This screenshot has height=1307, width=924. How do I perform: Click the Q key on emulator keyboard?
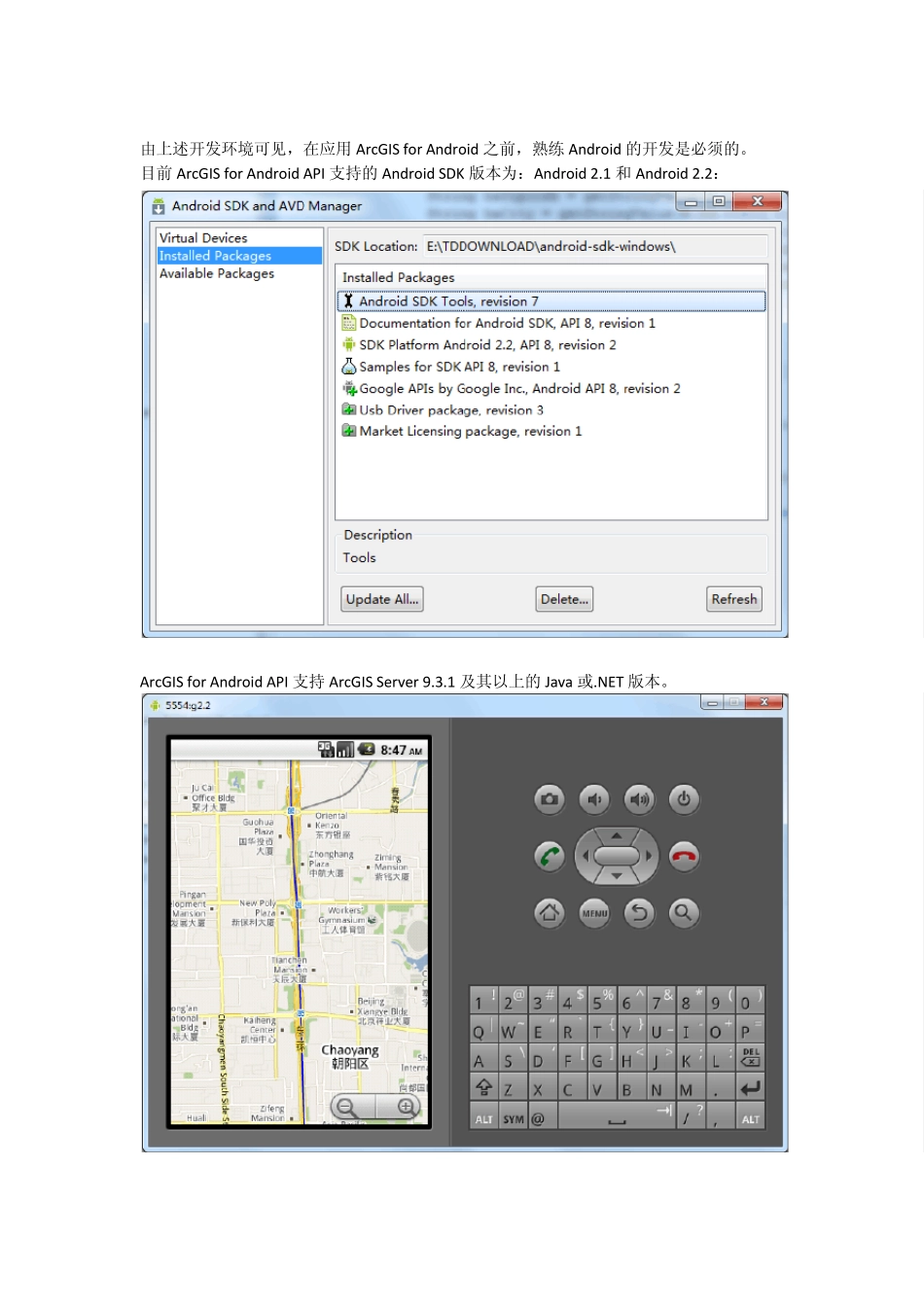coord(483,1029)
